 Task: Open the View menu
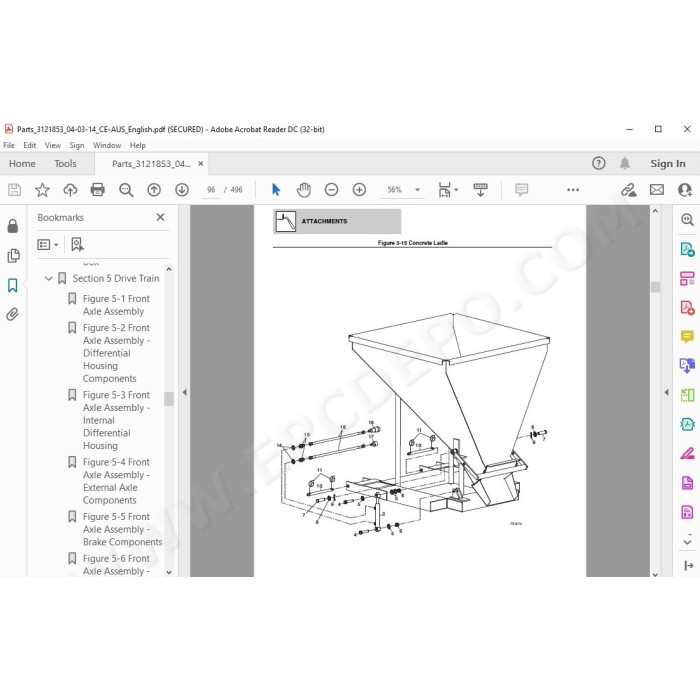coord(53,145)
